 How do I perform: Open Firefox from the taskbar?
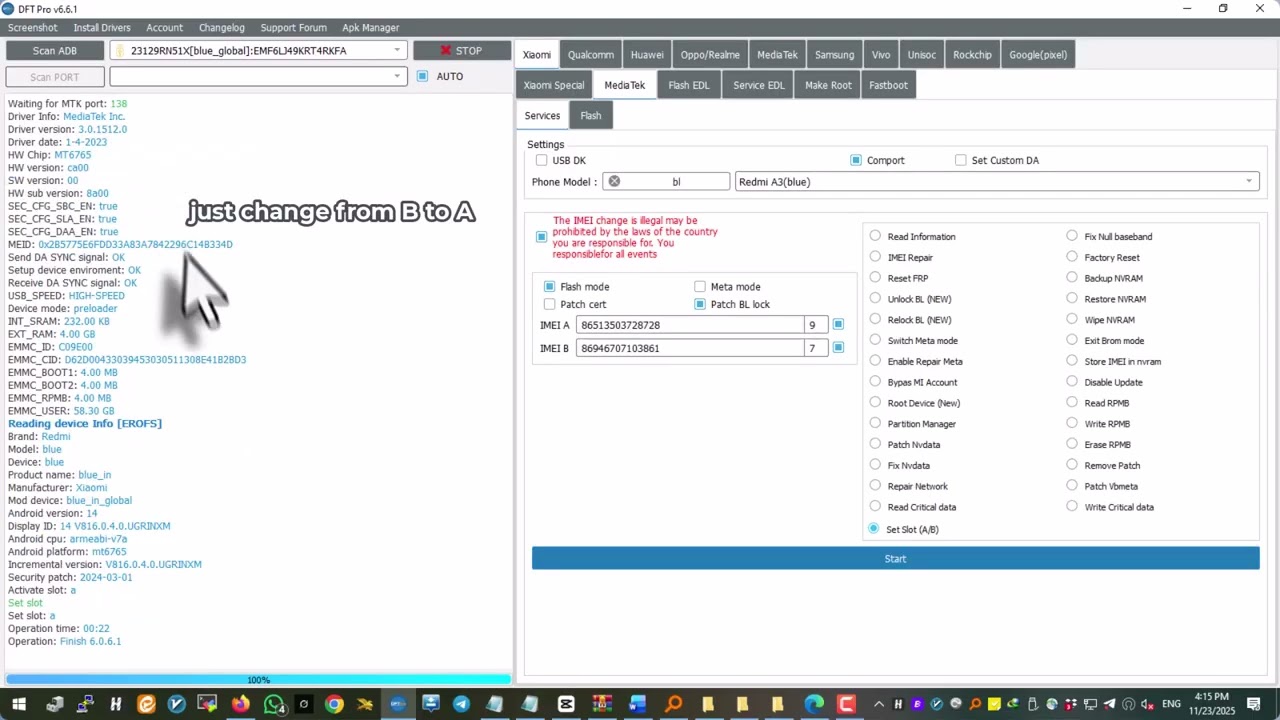pyautogui.click(x=240, y=705)
